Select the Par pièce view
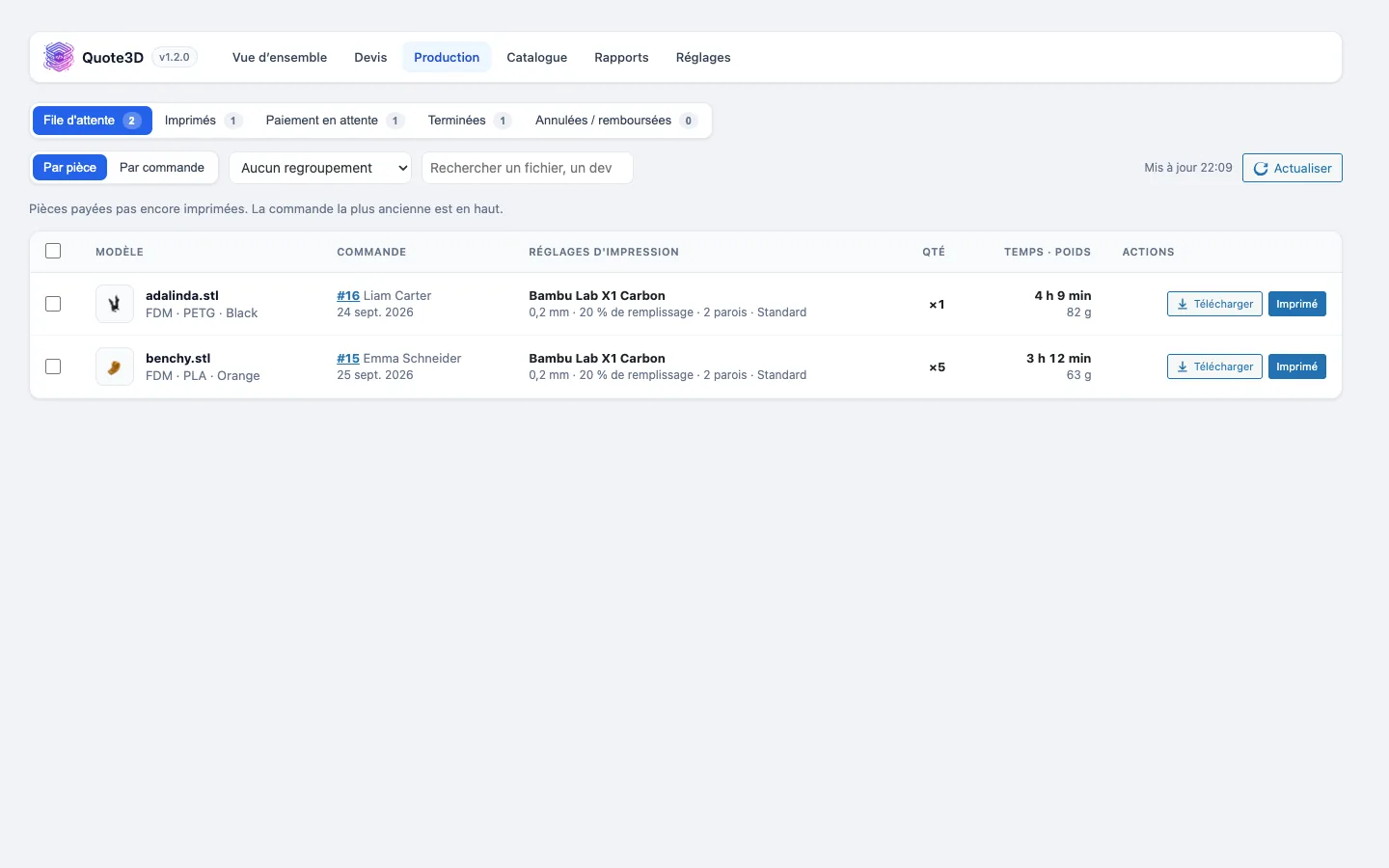 [x=69, y=167]
